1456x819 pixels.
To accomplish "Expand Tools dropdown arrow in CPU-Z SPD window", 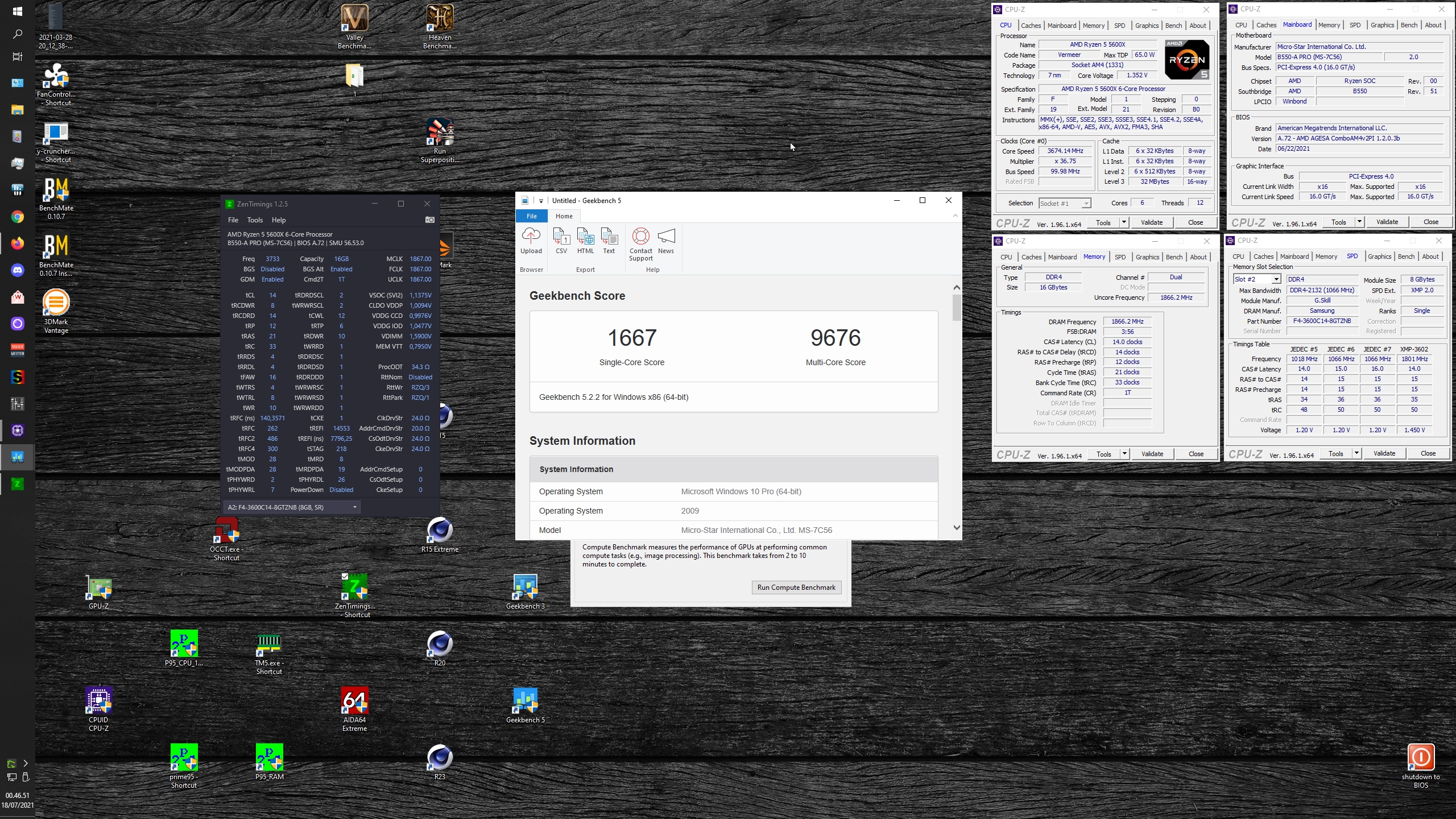I will pos(1356,453).
